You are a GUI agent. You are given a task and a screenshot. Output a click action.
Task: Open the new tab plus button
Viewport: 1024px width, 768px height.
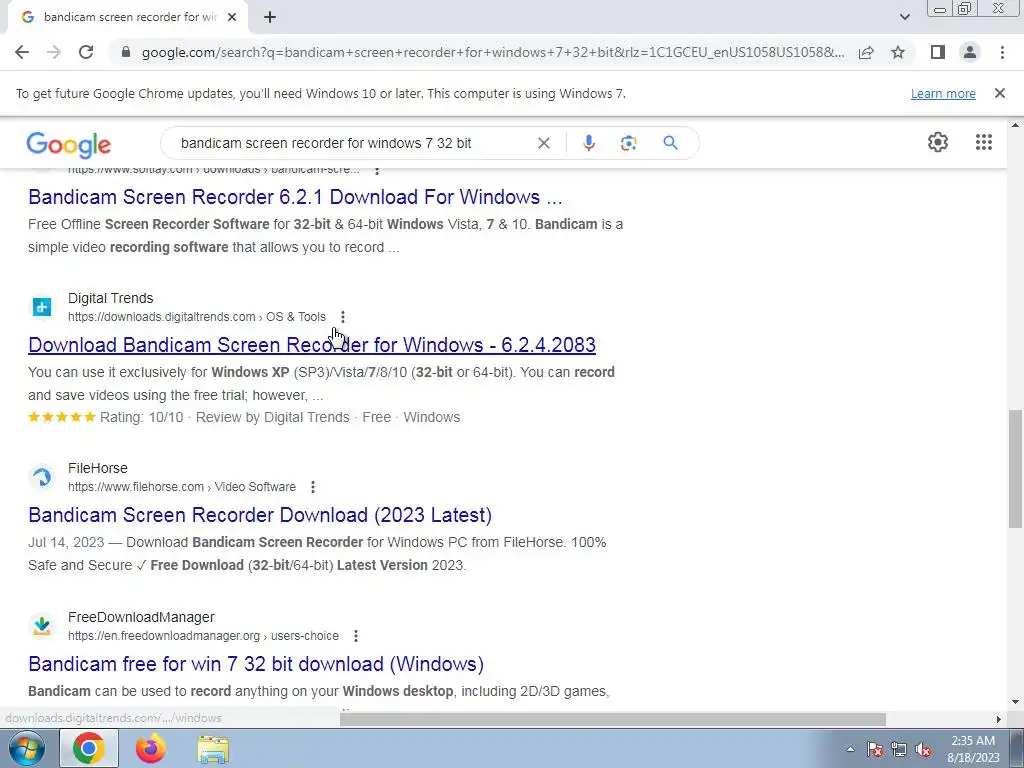pos(270,18)
